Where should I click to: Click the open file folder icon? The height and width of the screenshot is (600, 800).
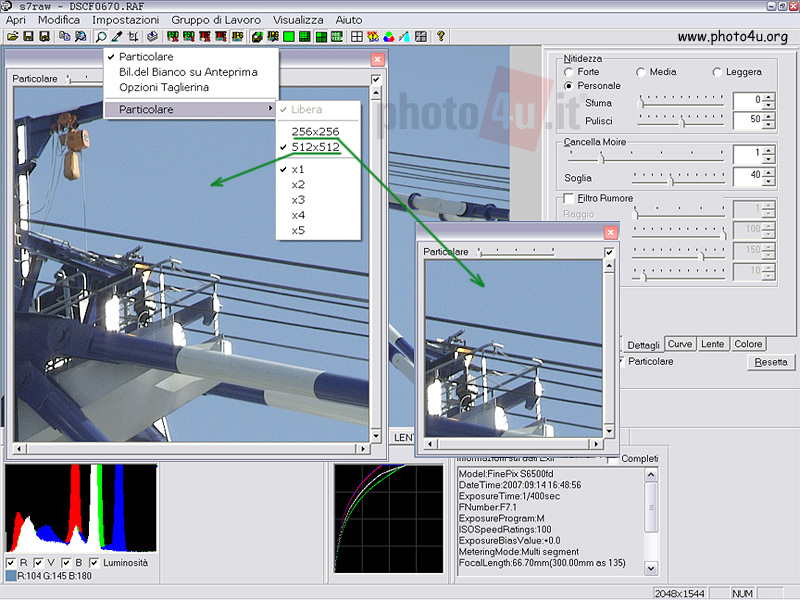12,36
